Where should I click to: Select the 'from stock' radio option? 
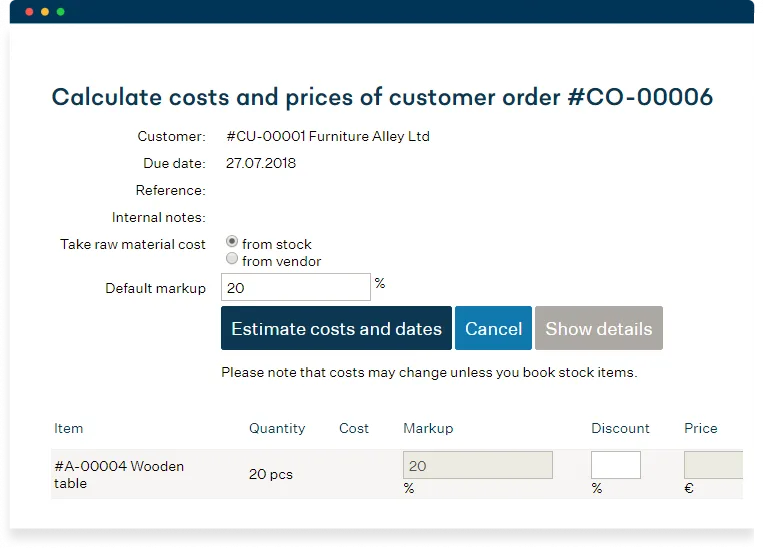pos(232,241)
